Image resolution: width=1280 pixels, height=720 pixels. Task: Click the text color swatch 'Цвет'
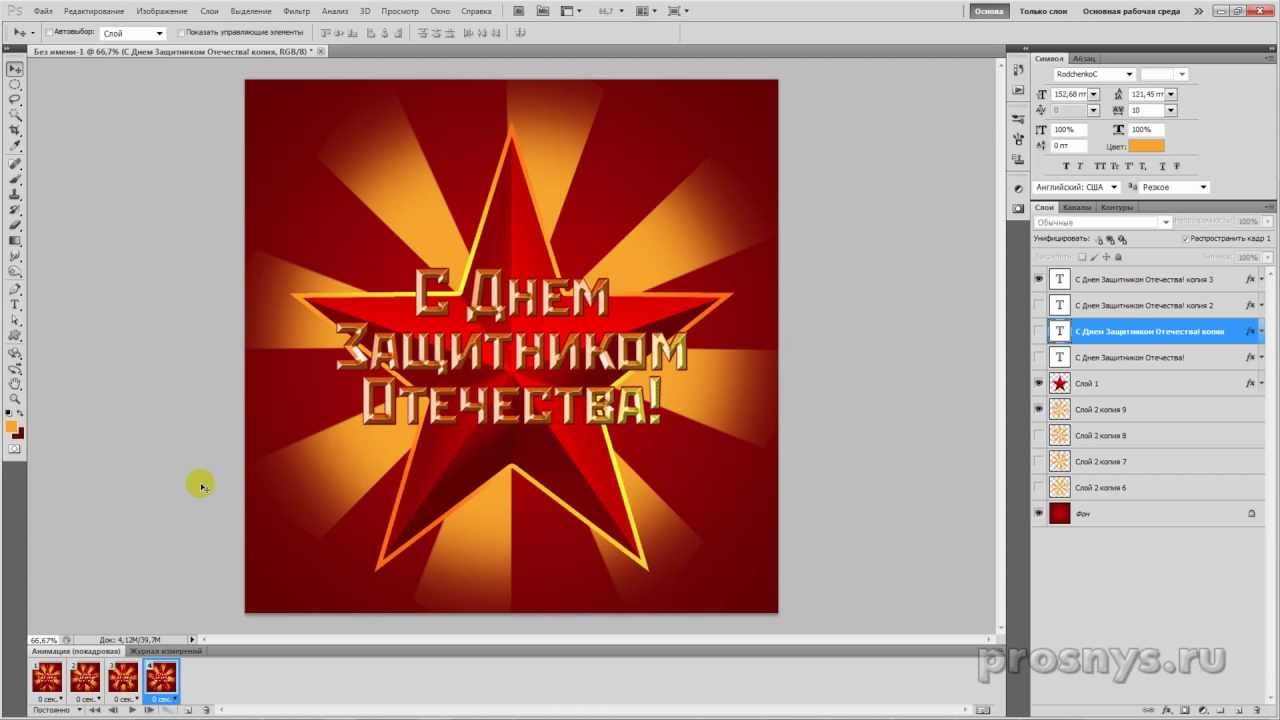coord(1146,146)
